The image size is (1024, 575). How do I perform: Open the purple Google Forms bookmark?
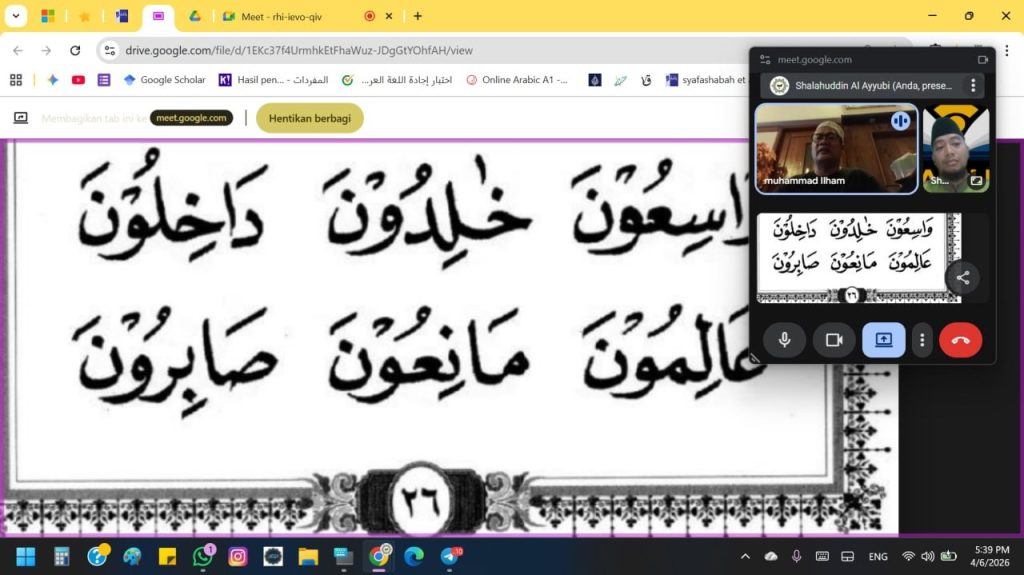tap(104, 80)
